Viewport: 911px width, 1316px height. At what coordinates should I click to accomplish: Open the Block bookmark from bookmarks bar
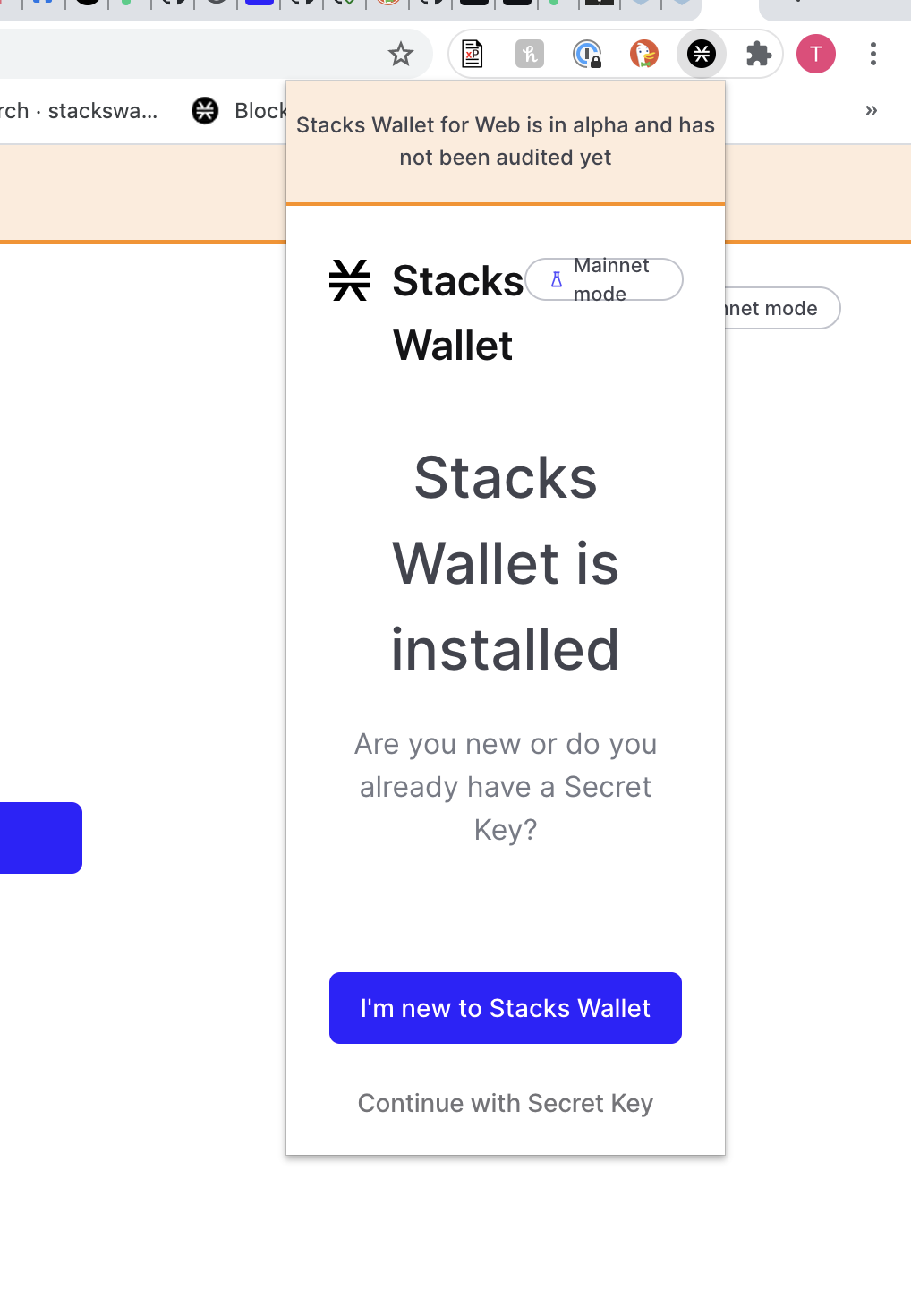260,111
